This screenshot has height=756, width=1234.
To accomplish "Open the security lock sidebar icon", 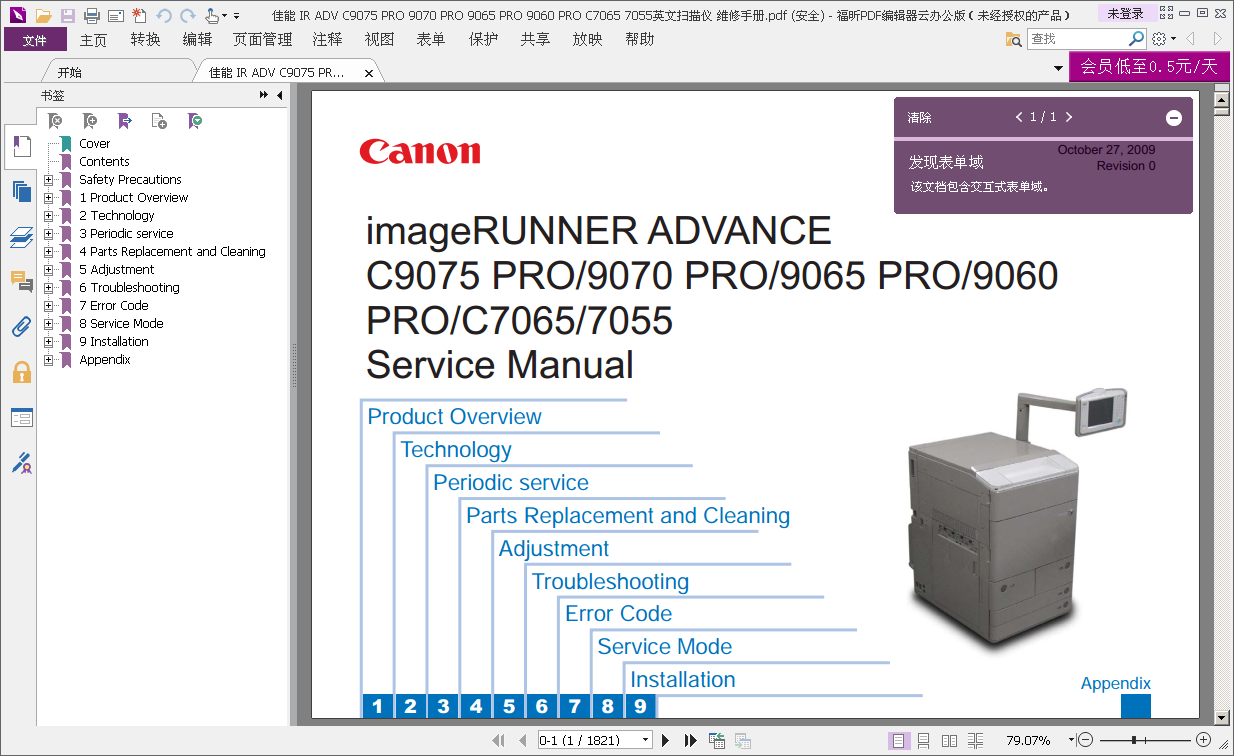I will point(21,372).
